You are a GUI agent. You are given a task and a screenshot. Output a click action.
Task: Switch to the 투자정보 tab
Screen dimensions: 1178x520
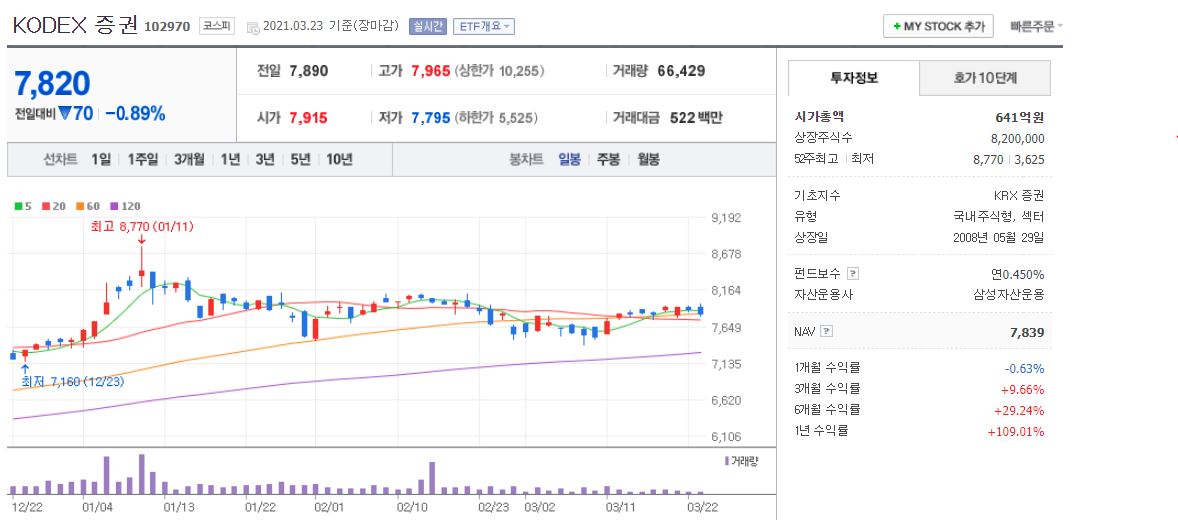coord(853,77)
